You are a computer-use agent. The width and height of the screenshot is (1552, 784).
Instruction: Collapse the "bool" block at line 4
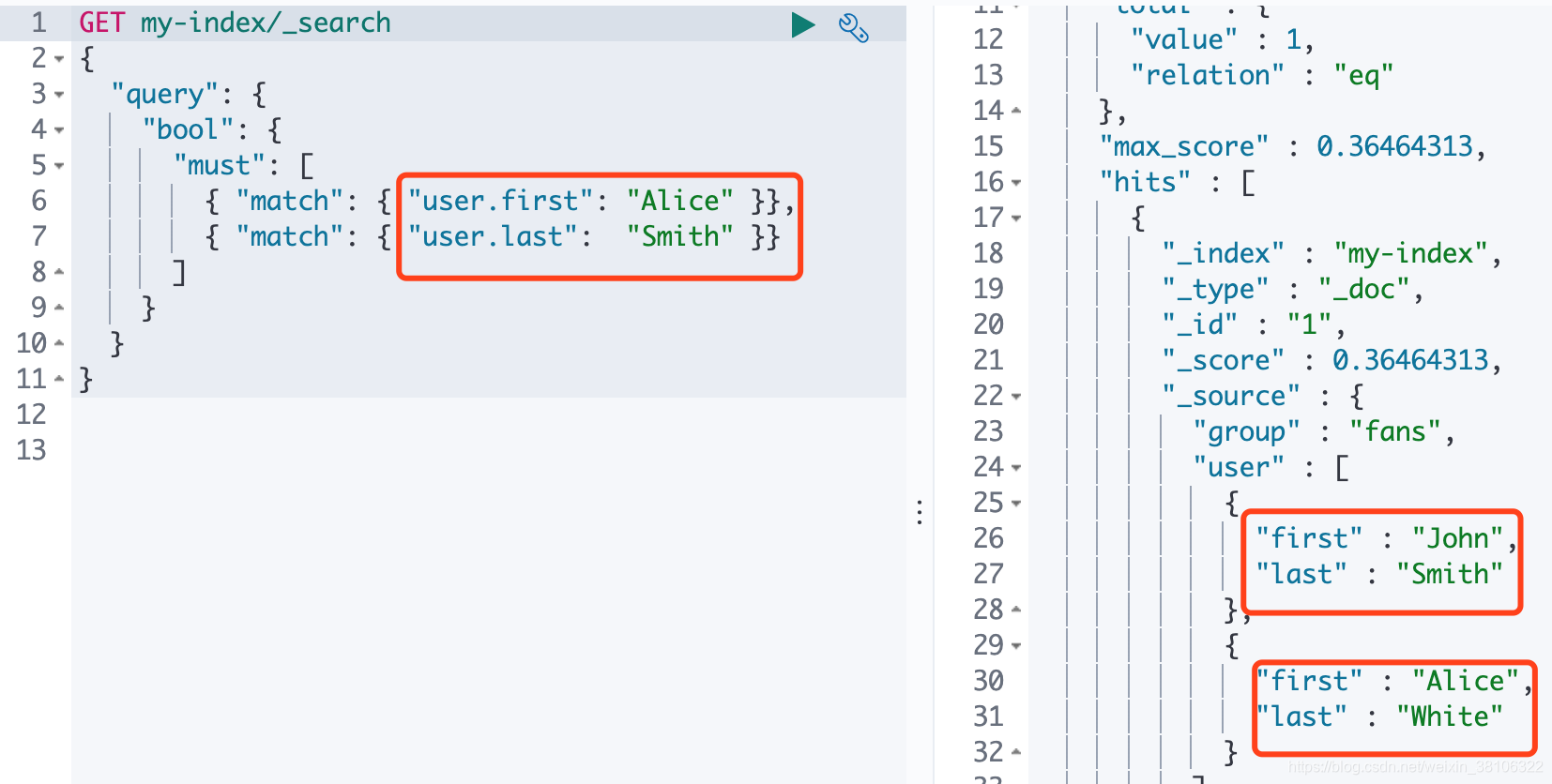(x=59, y=130)
